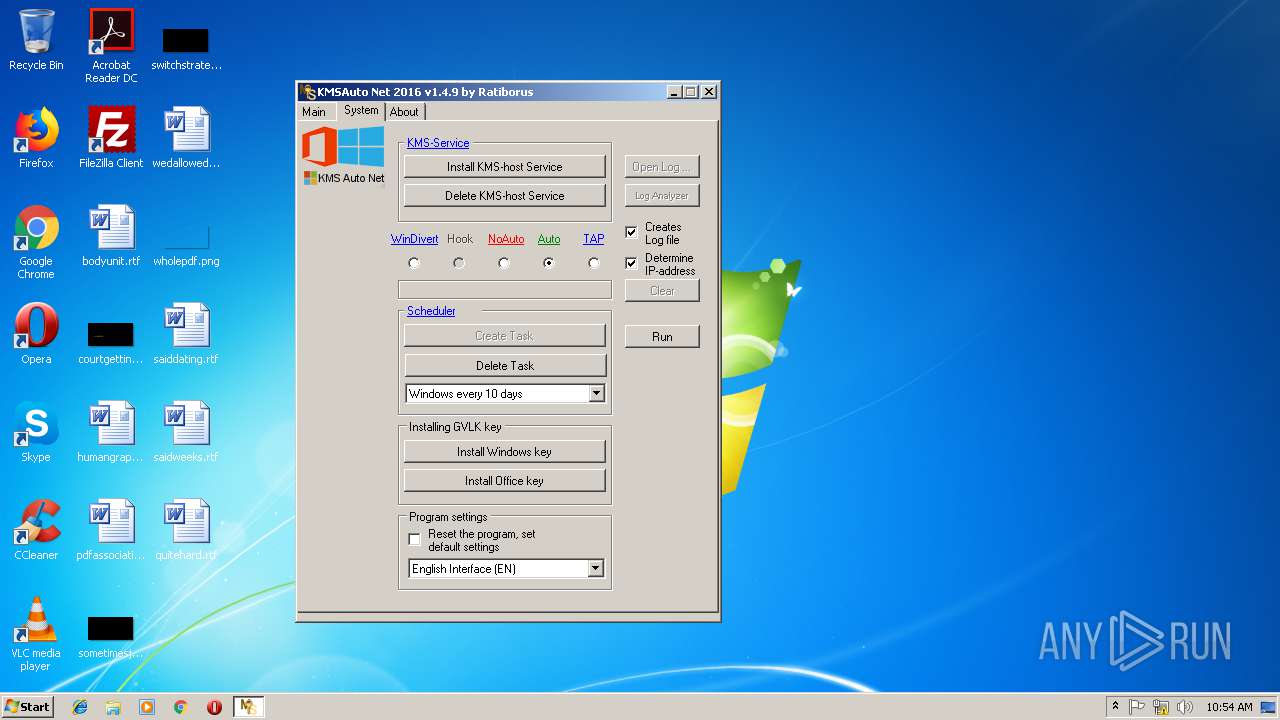Select saidweeks.rtf document icon

pos(186,432)
